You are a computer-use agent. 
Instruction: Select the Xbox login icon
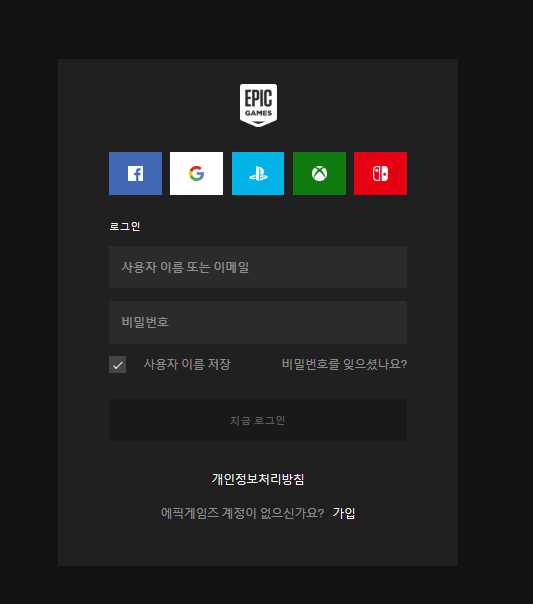click(x=319, y=173)
